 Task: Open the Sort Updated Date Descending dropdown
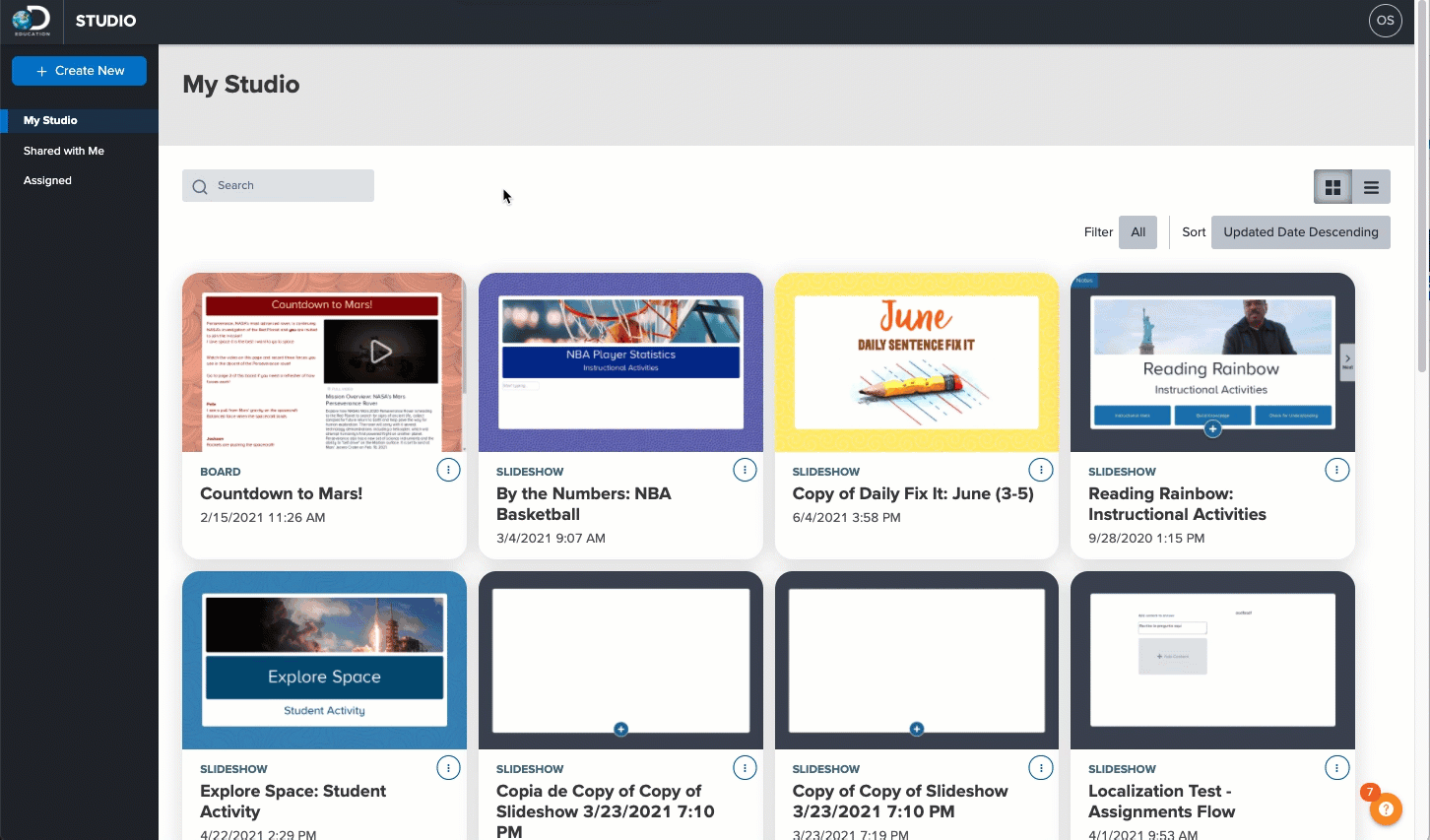point(1300,232)
